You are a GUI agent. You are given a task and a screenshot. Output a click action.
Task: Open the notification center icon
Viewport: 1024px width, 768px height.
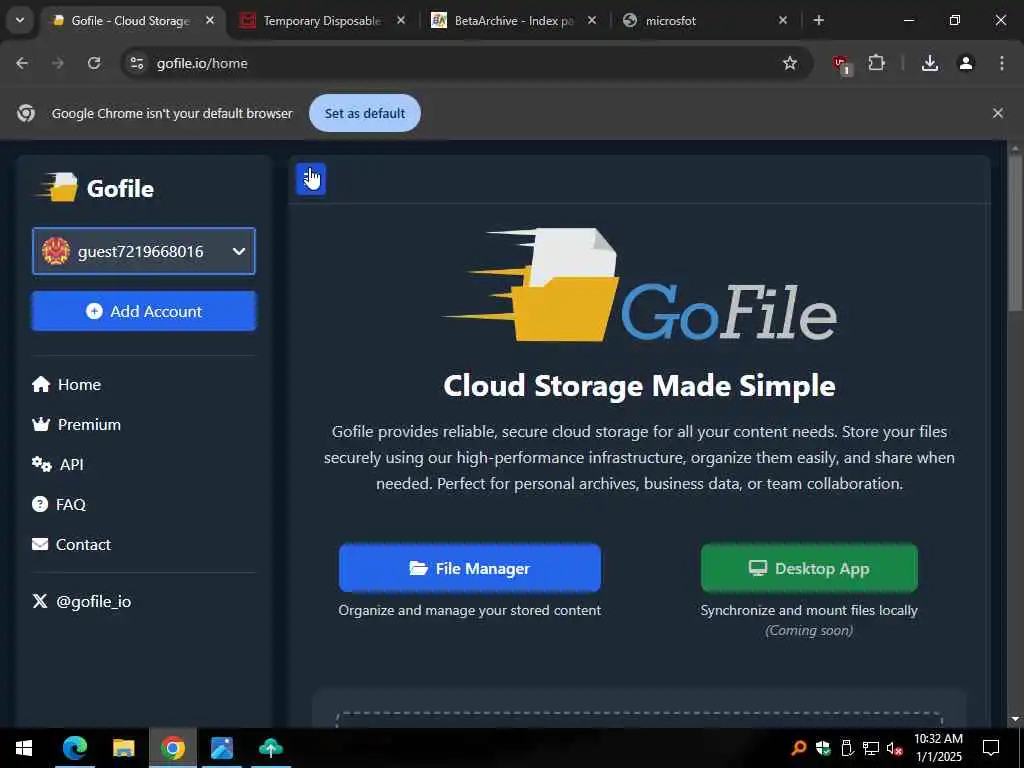pyautogui.click(x=991, y=748)
